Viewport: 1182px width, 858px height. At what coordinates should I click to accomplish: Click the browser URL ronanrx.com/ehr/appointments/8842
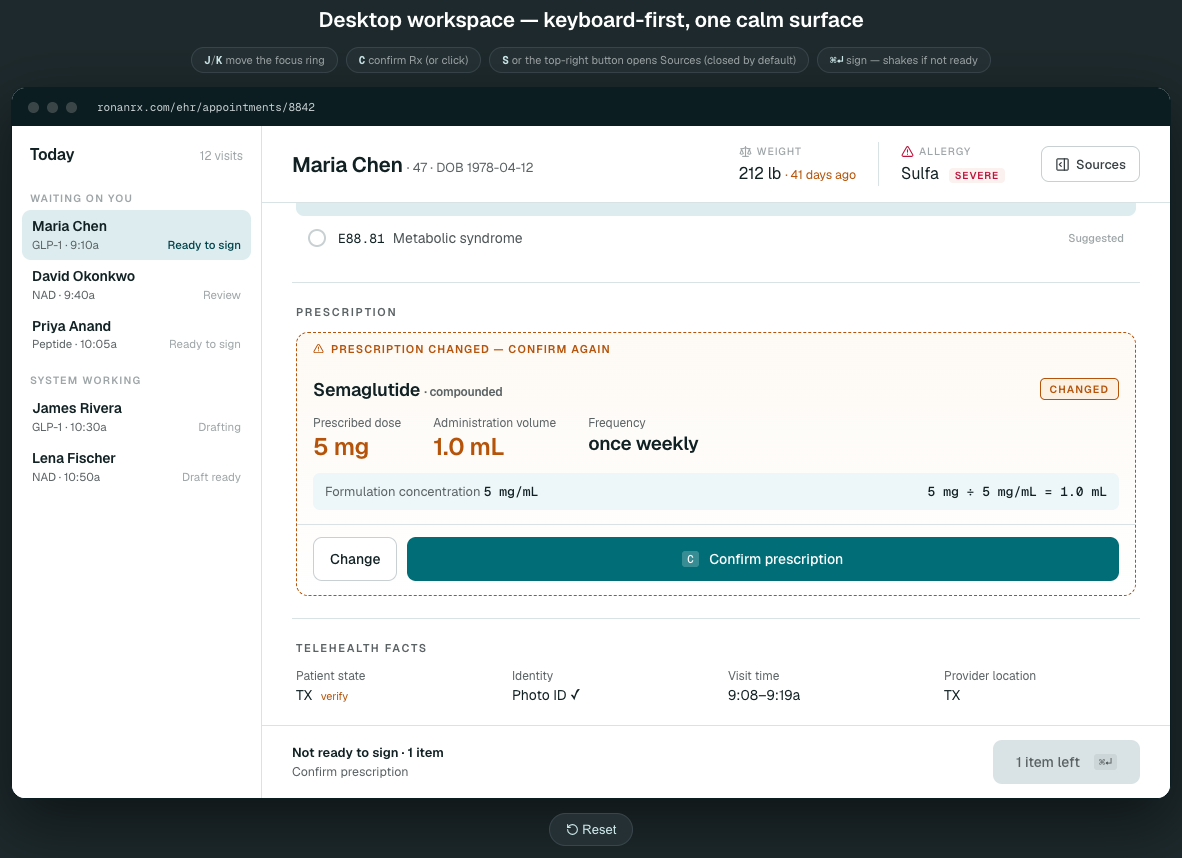click(206, 107)
